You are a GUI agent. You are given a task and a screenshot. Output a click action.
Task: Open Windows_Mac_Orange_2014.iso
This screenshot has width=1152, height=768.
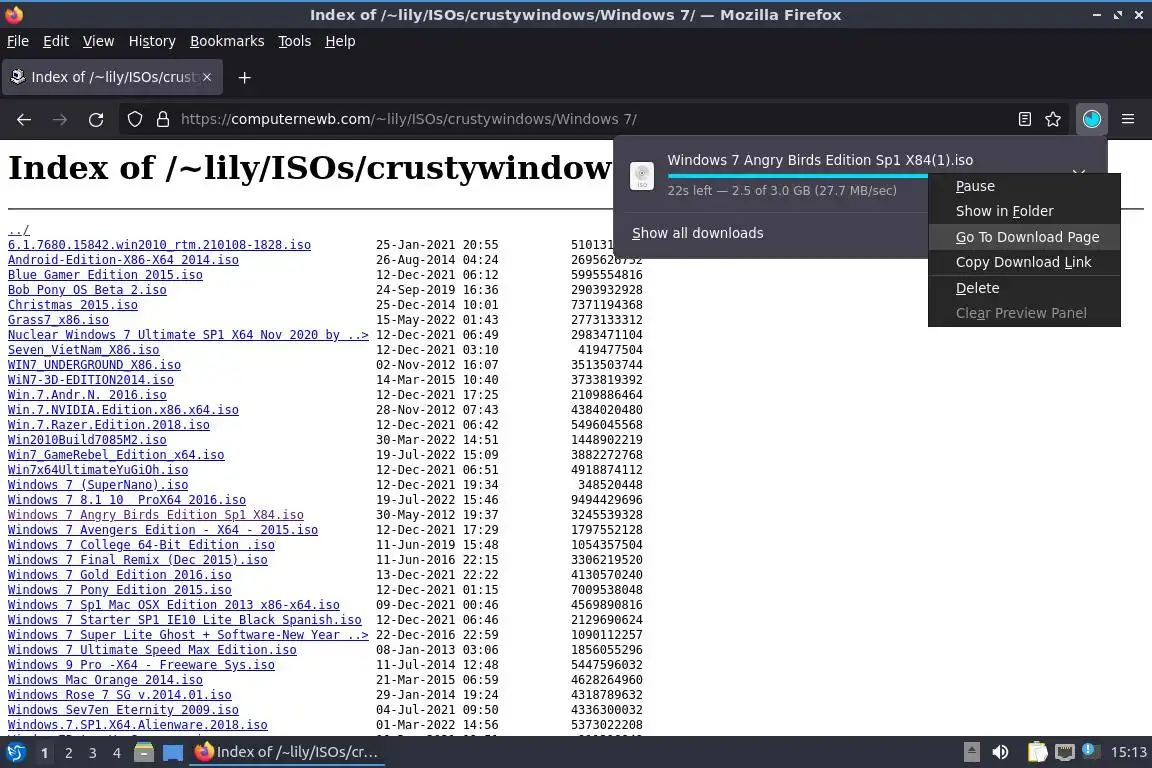[105, 680]
